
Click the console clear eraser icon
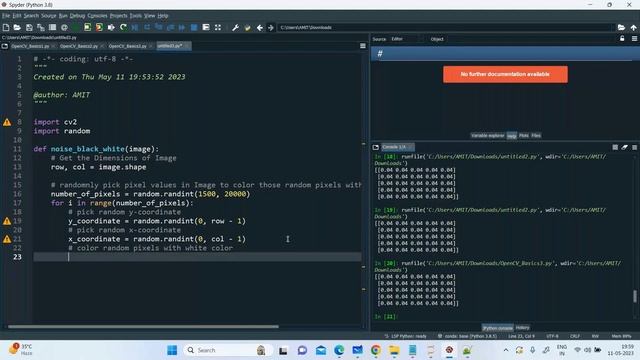click(625, 147)
